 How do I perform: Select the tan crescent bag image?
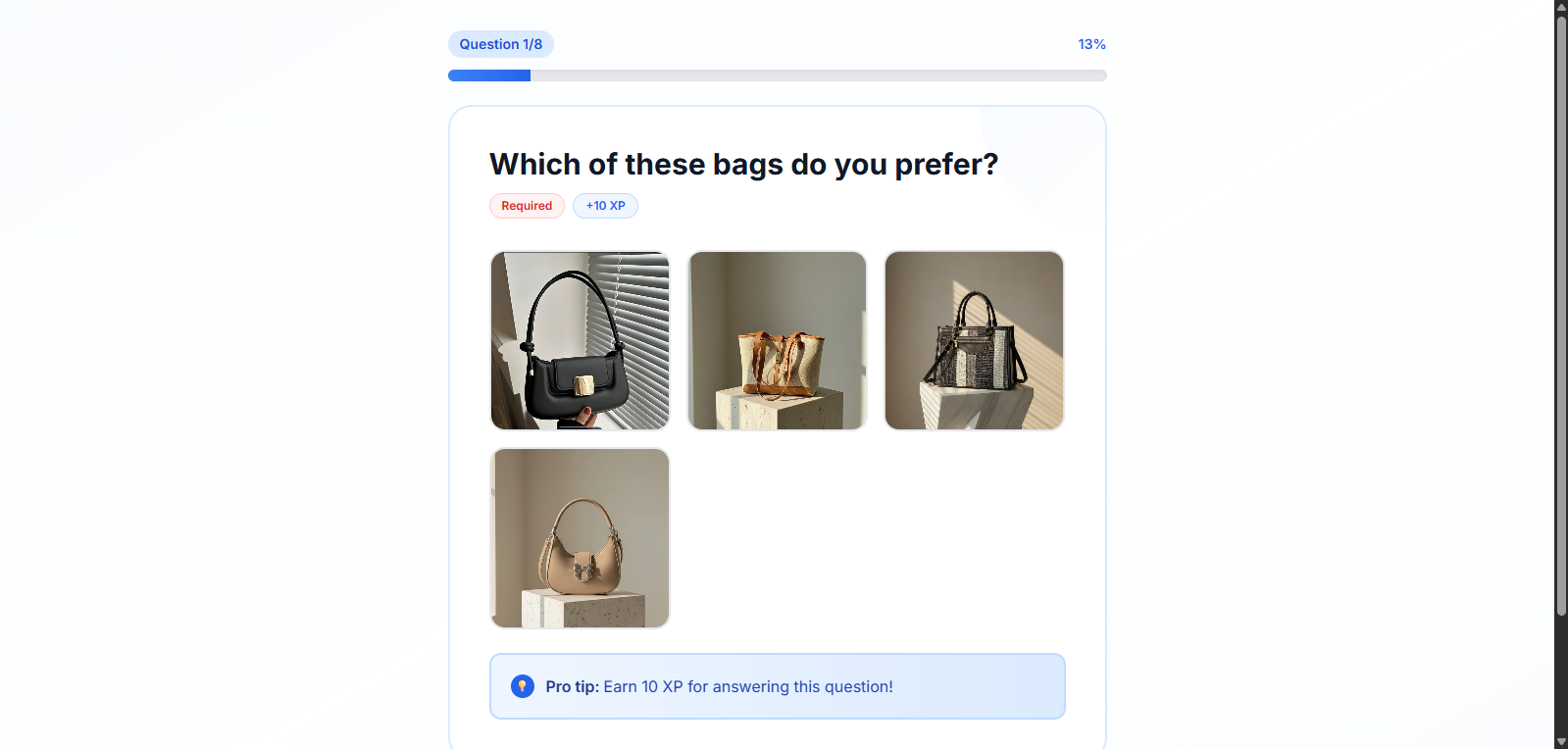[x=580, y=538]
